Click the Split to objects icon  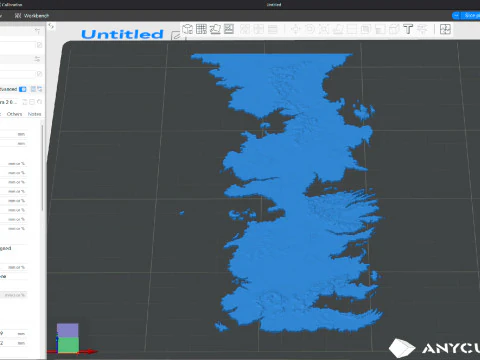click(245, 29)
